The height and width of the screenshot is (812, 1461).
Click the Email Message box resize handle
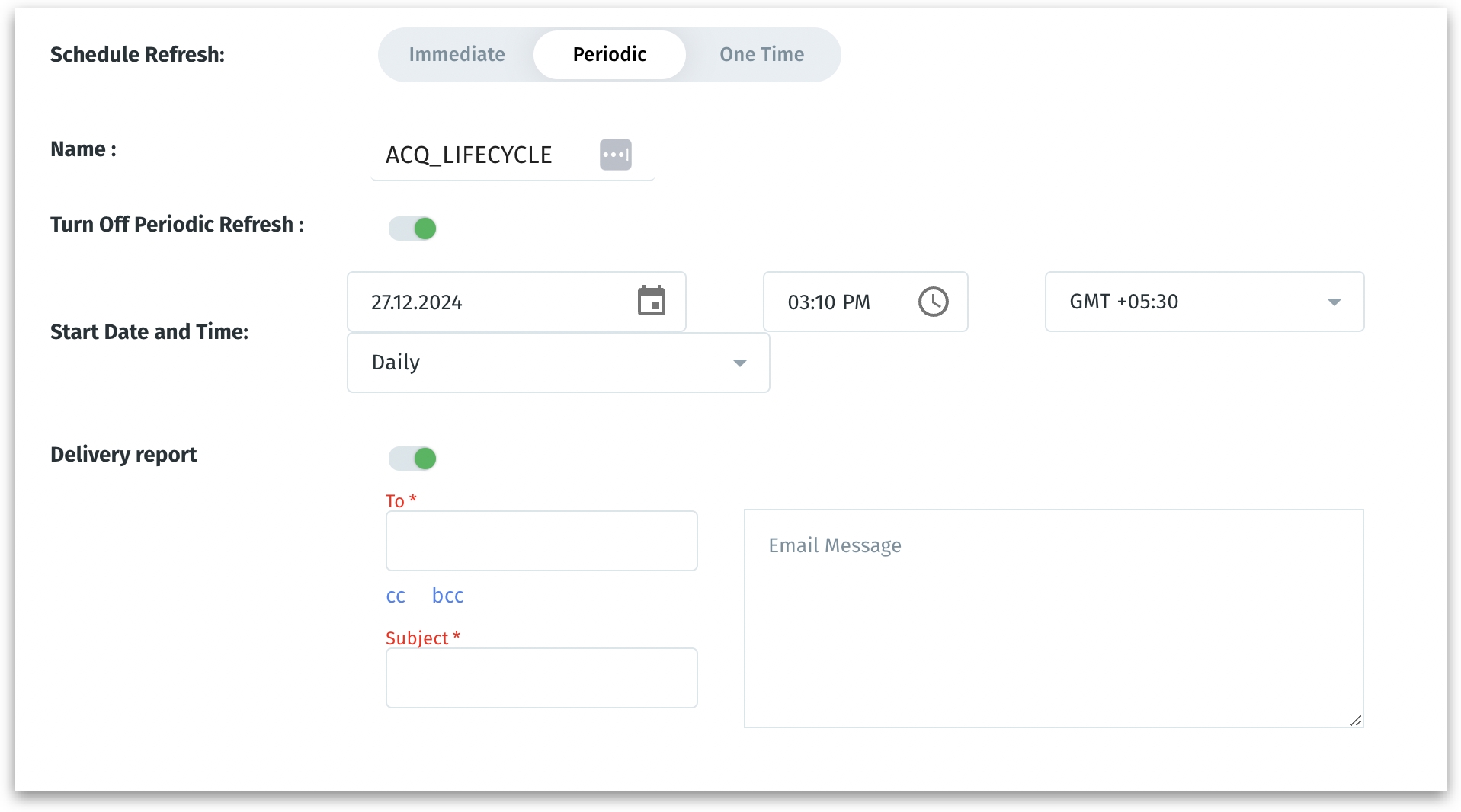click(x=1355, y=720)
